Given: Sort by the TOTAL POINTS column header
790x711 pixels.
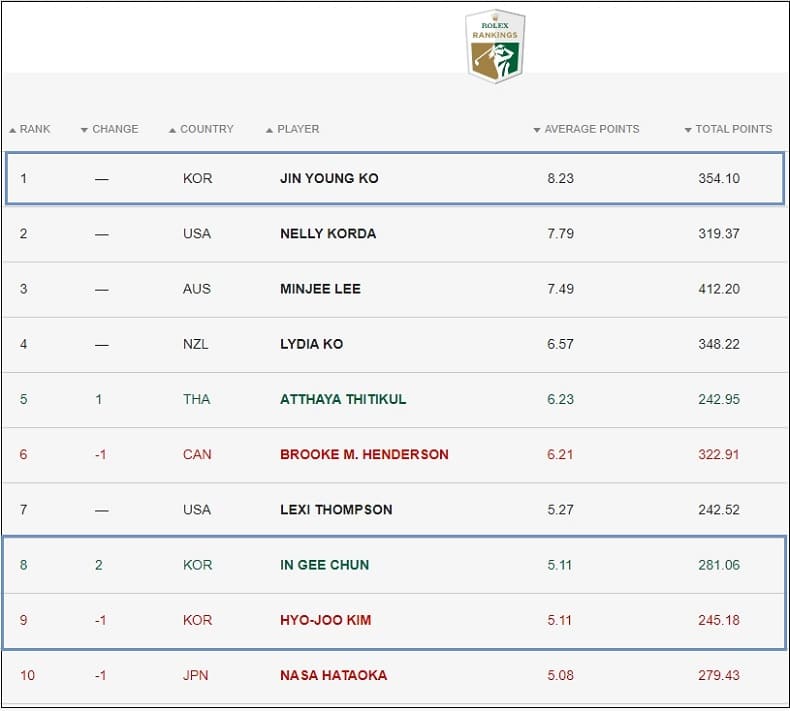Looking at the screenshot, I should click(728, 129).
